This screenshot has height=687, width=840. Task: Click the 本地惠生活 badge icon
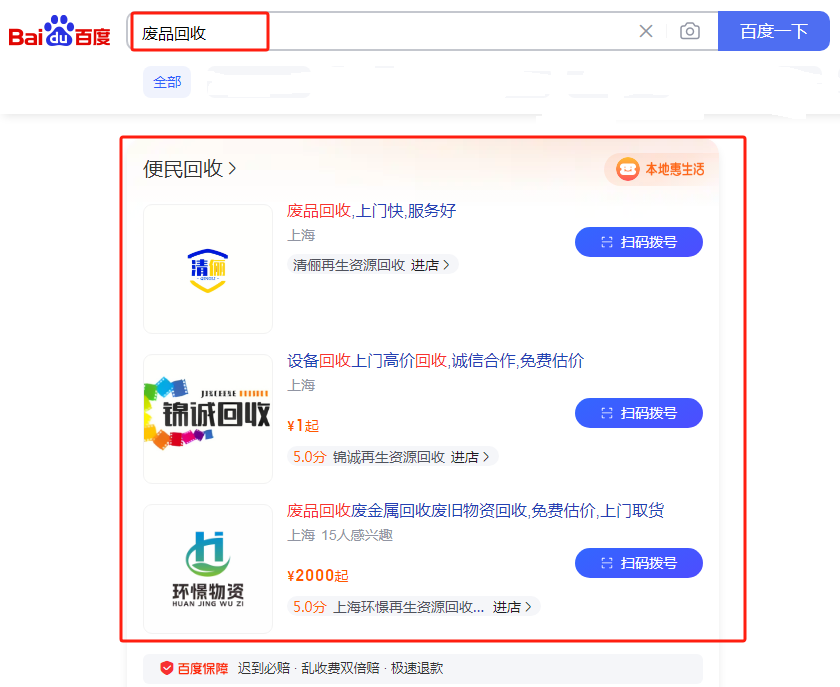pos(627,169)
